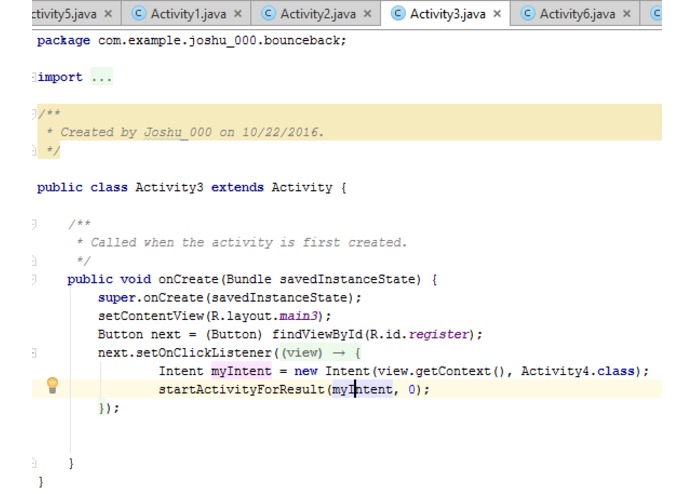Click the 'new' keyword before Intent
The height and width of the screenshot is (494, 695).
click(306, 371)
